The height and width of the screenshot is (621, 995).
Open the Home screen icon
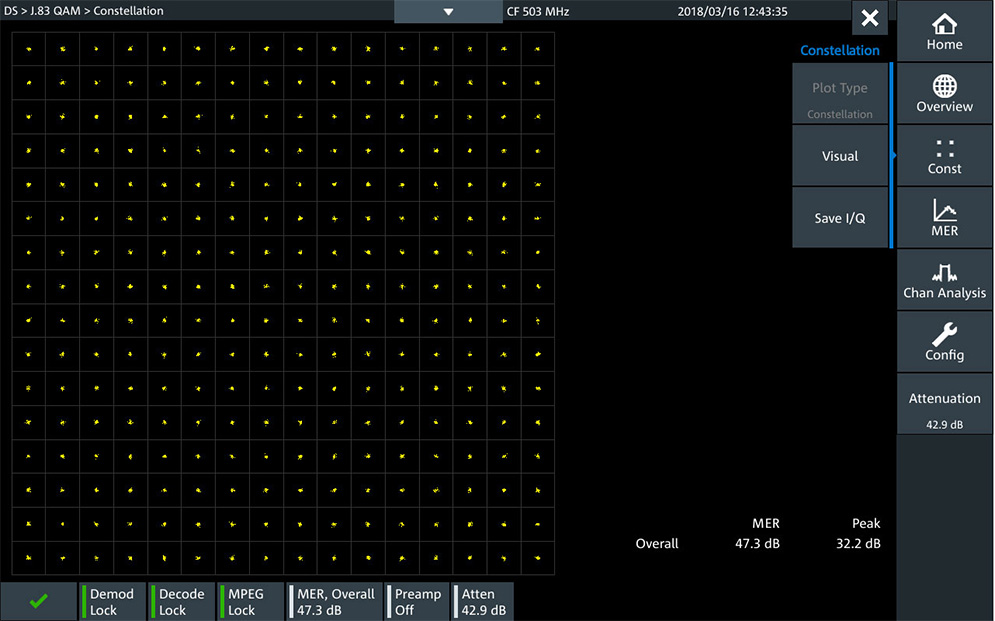click(x=944, y=31)
